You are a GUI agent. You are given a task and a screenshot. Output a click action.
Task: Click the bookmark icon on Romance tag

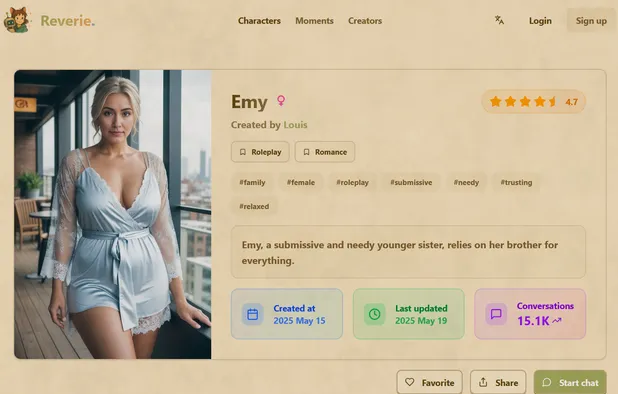pyautogui.click(x=307, y=152)
